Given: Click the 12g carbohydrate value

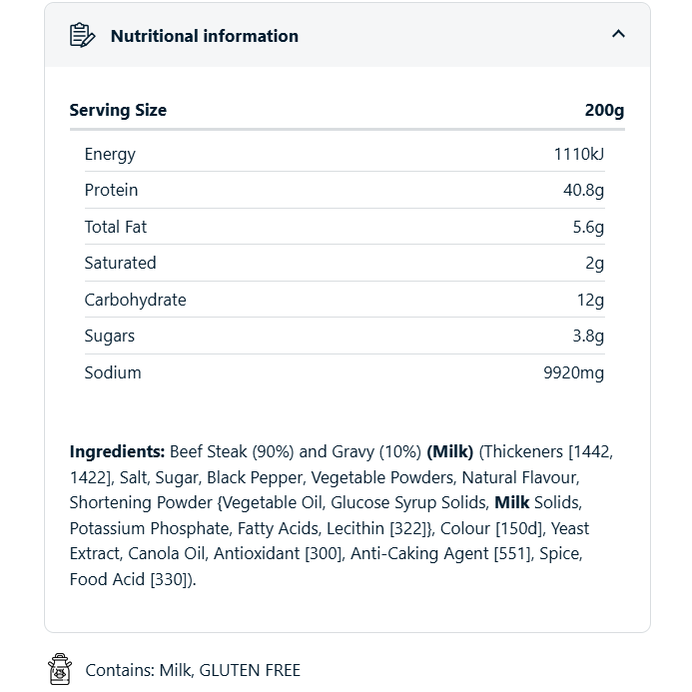Looking at the screenshot, I should (x=590, y=300).
